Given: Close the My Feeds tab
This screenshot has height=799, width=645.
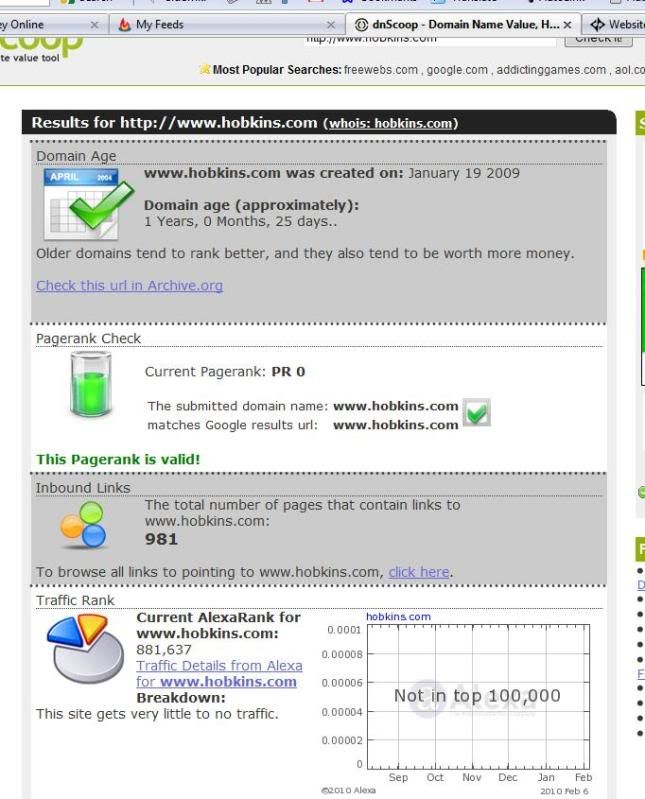Looking at the screenshot, I should [x=331, y=24].
